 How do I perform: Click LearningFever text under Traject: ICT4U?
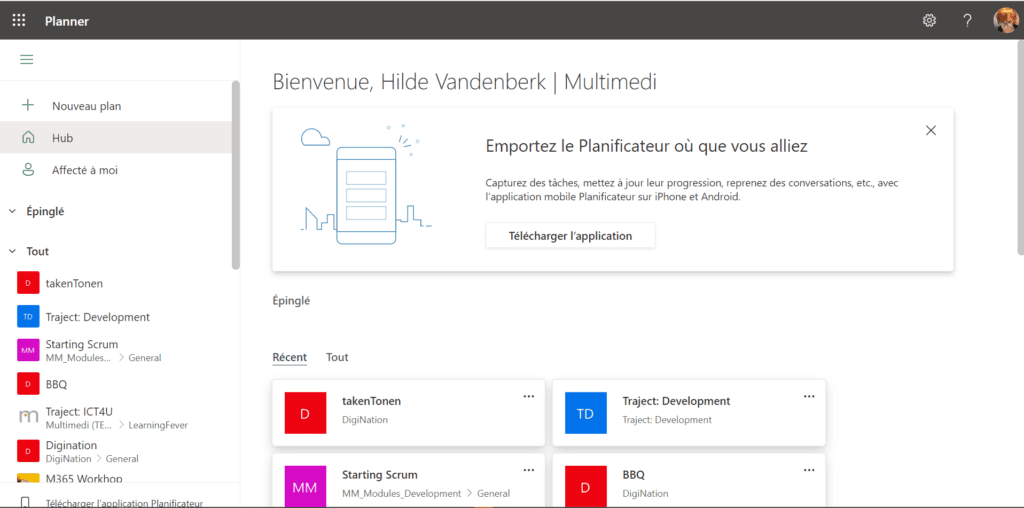(158, 425)
